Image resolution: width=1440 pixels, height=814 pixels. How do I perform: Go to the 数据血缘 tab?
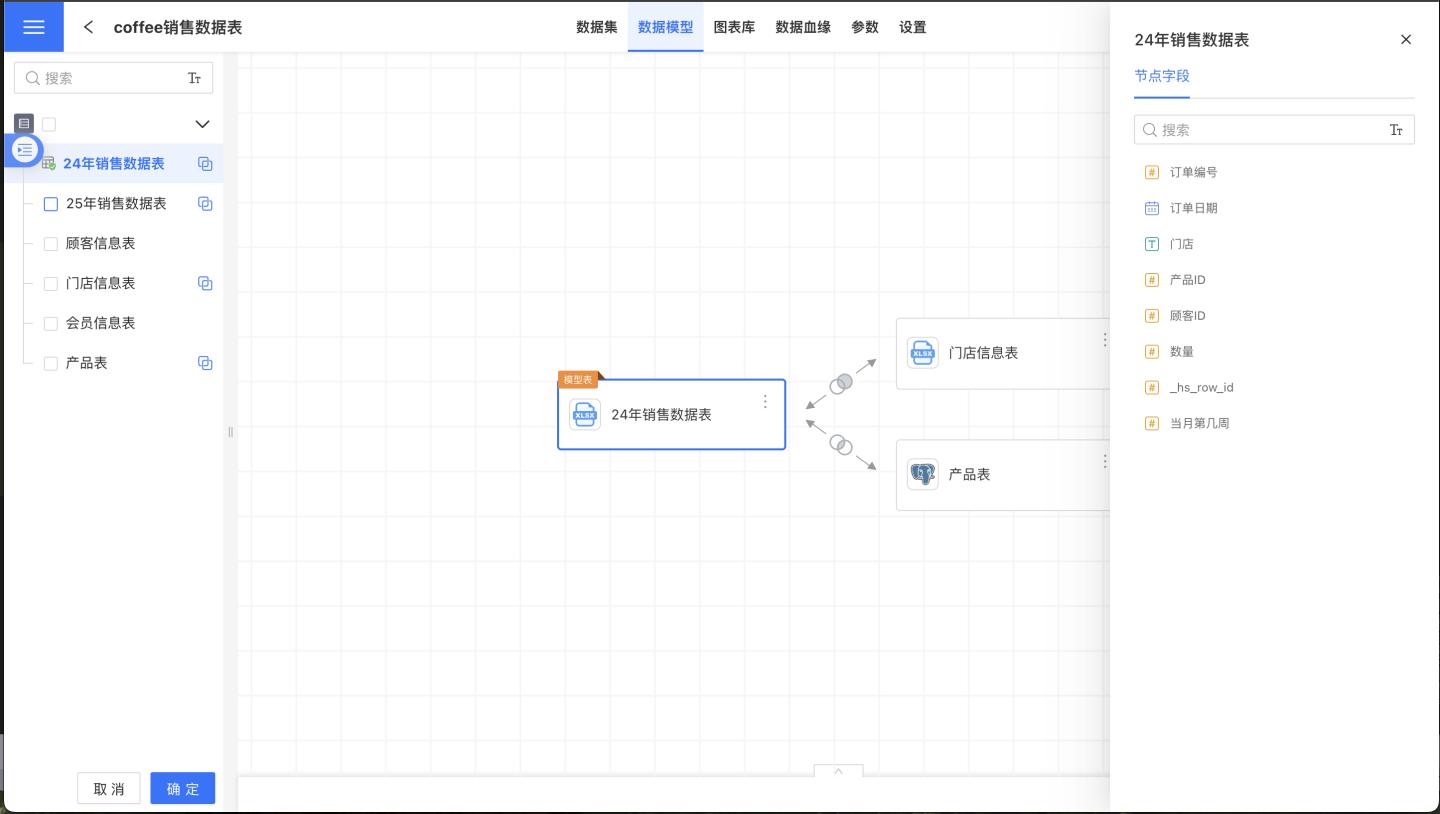803,27
